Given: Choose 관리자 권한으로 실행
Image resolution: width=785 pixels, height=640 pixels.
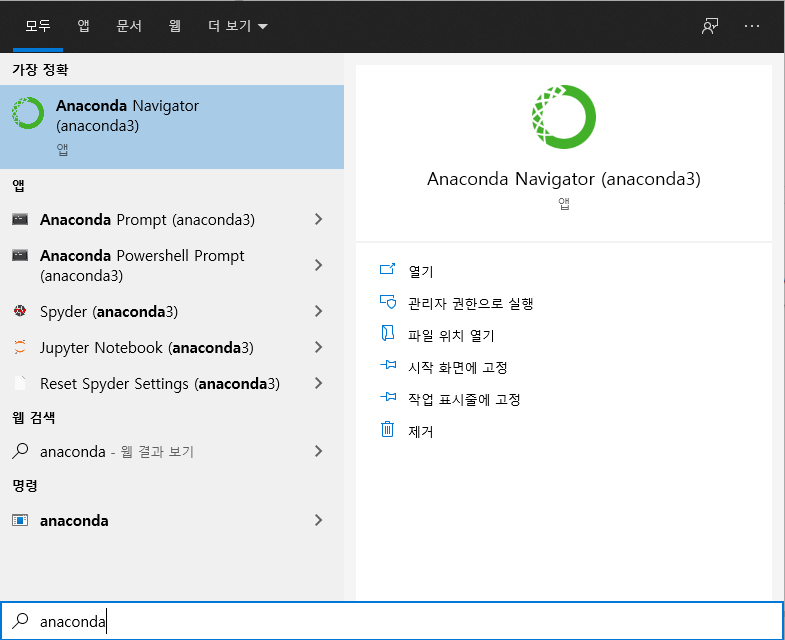Looking at the screenshot, I should [x=471, y=303].
